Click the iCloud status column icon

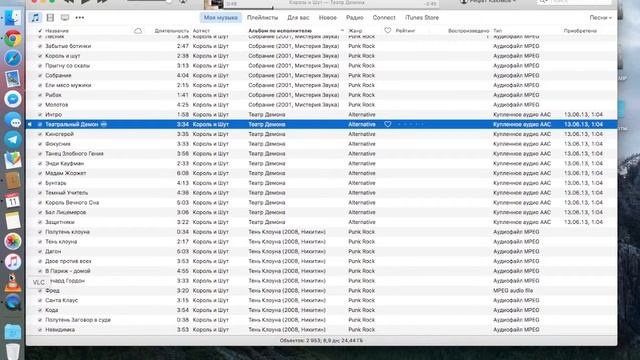tap(138, 31)
